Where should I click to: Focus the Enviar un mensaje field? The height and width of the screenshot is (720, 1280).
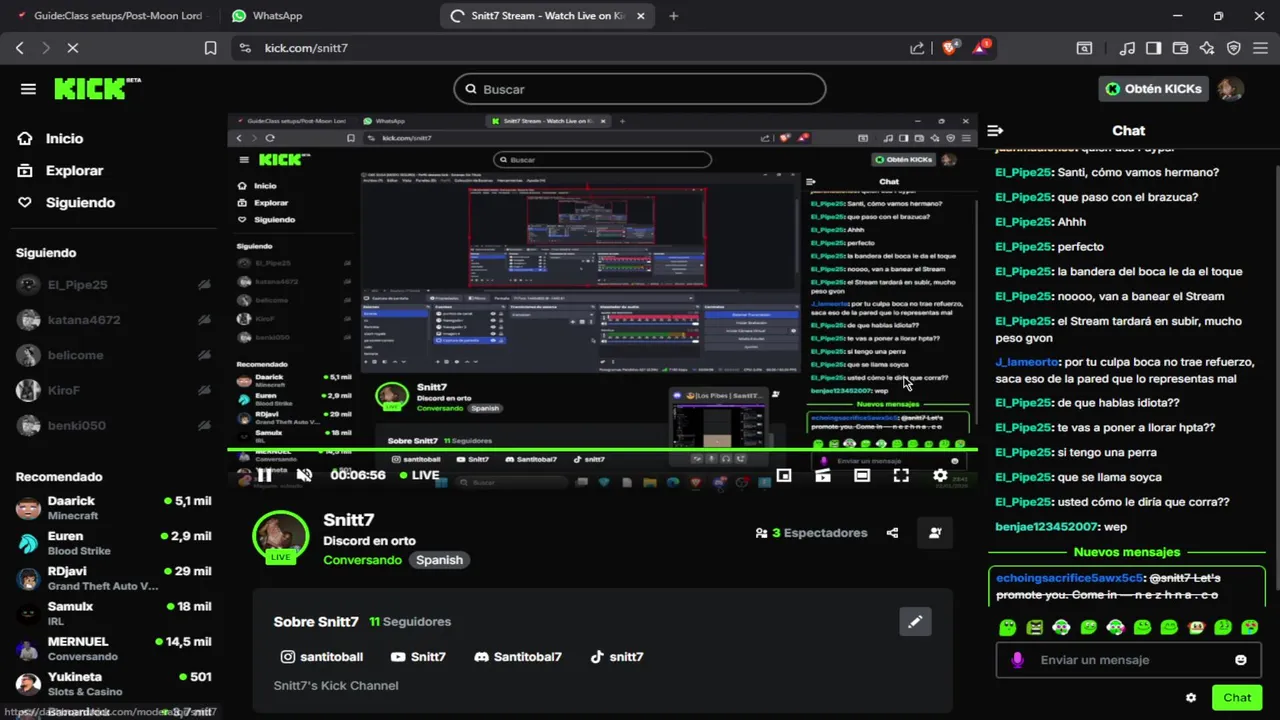tap(1130, 660)
